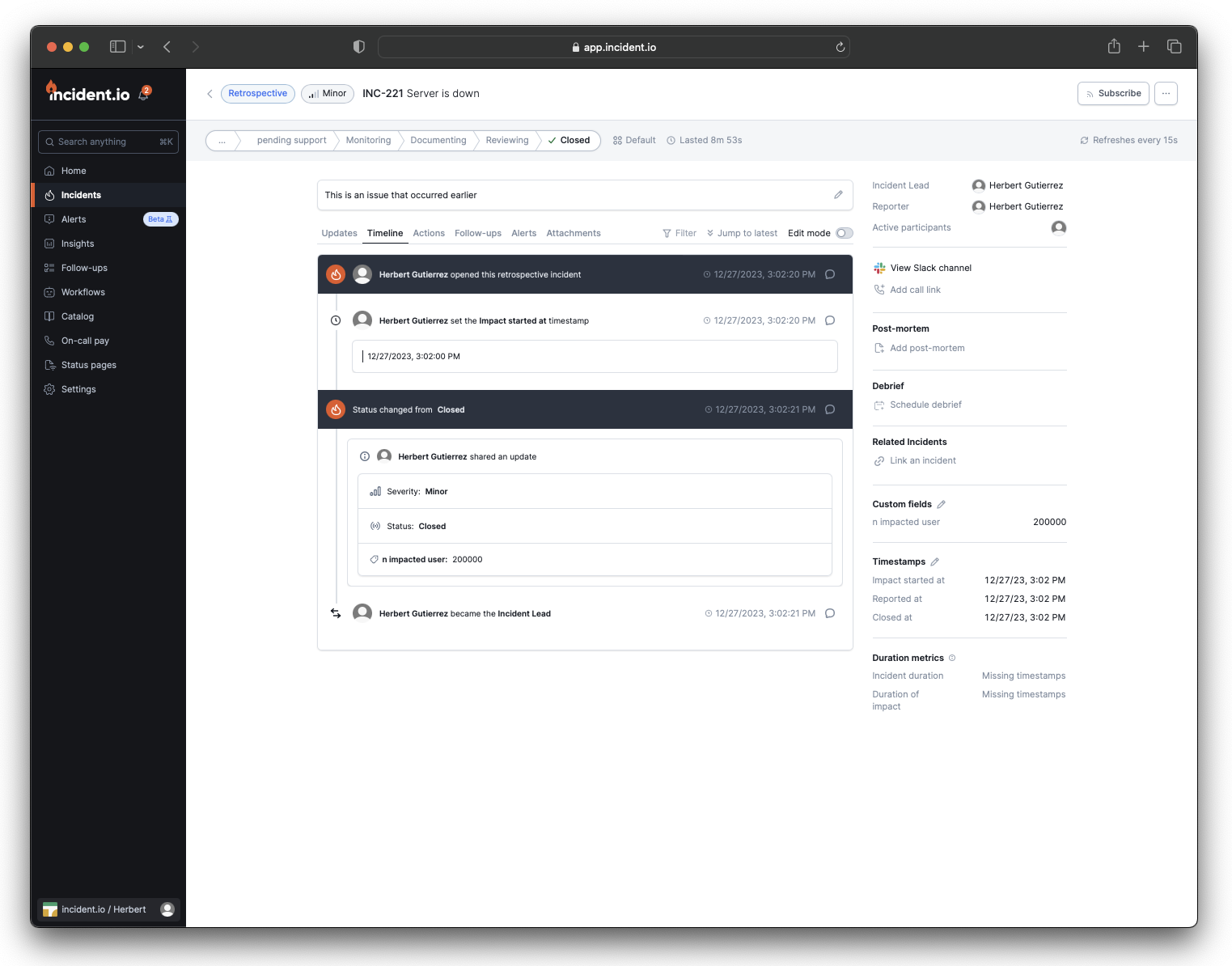Switch to the Follow-ups tab in the incident

tap(478, 233)
